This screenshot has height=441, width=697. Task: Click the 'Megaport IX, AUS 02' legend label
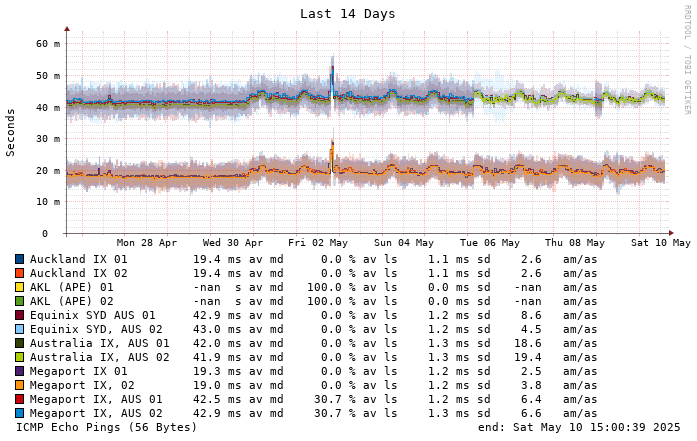click(x=96, y=413)
